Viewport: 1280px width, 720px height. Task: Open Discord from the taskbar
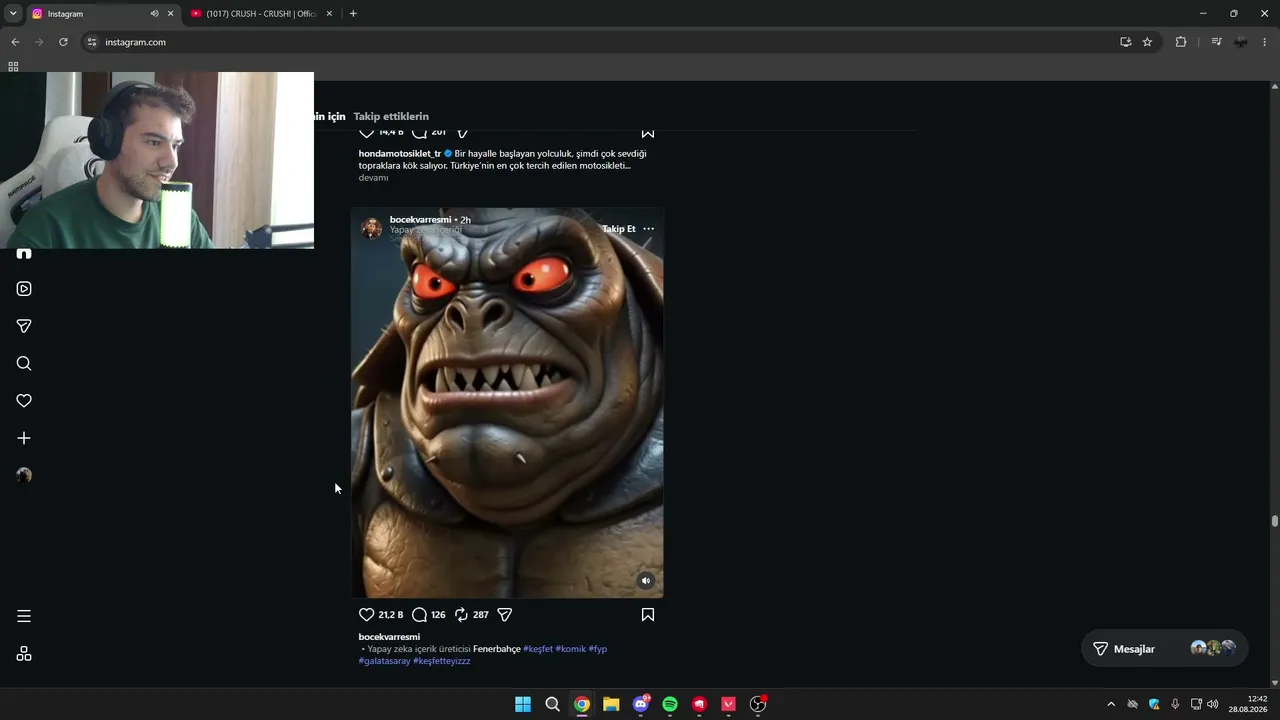[x=641, y=704]
